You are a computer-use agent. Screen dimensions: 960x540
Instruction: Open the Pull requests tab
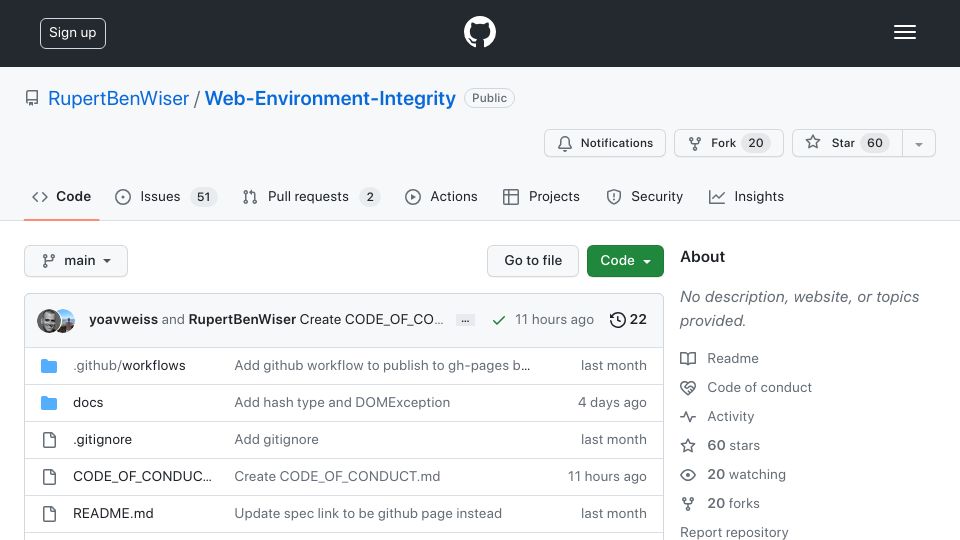tap(312, 197)
